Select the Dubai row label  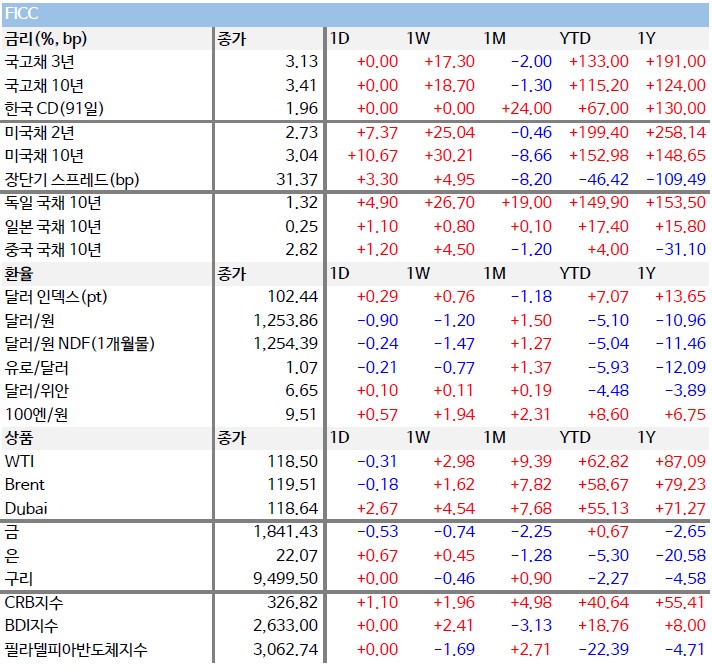[26, 508]
